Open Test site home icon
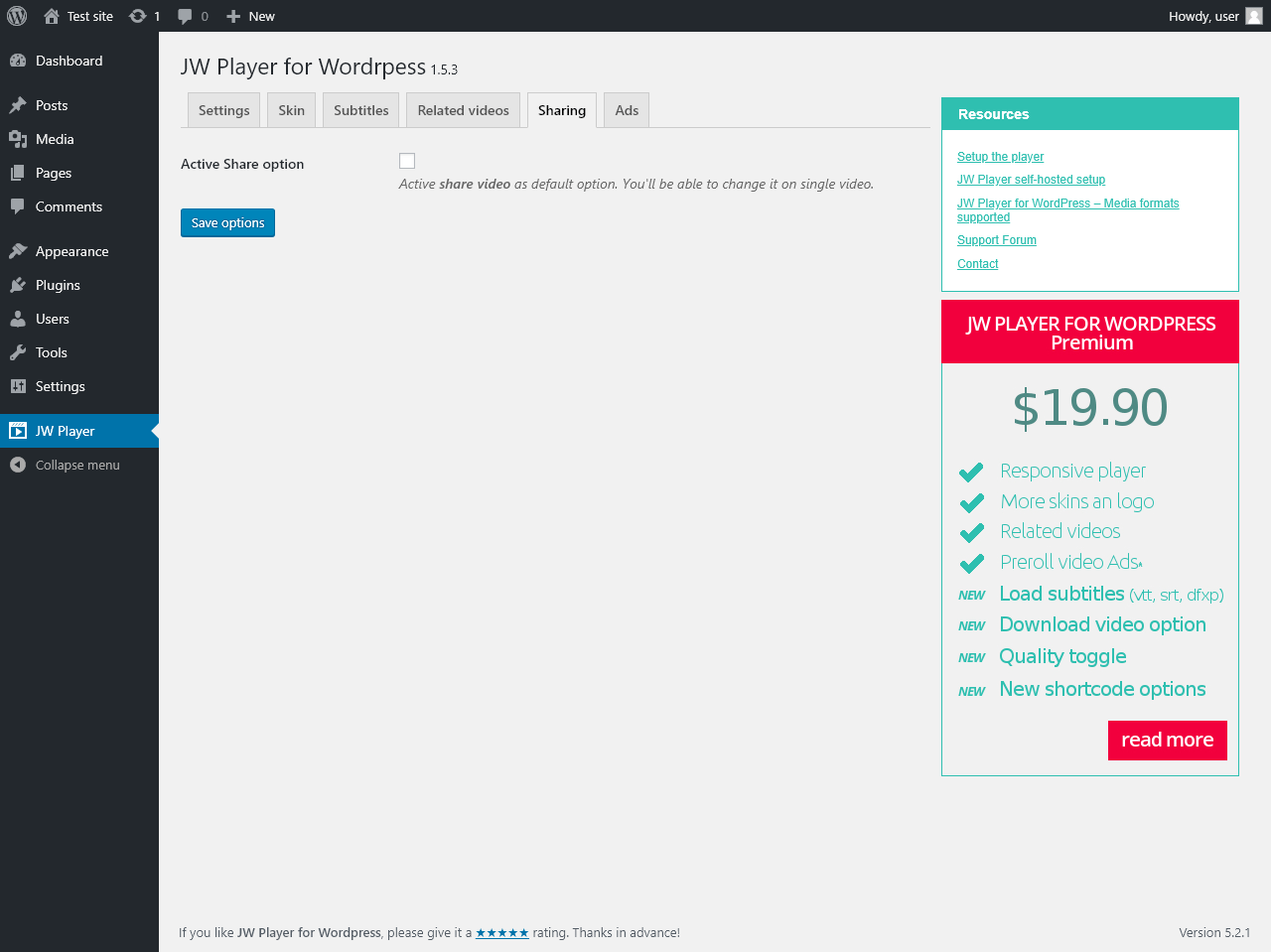 (x=52, y=16)
